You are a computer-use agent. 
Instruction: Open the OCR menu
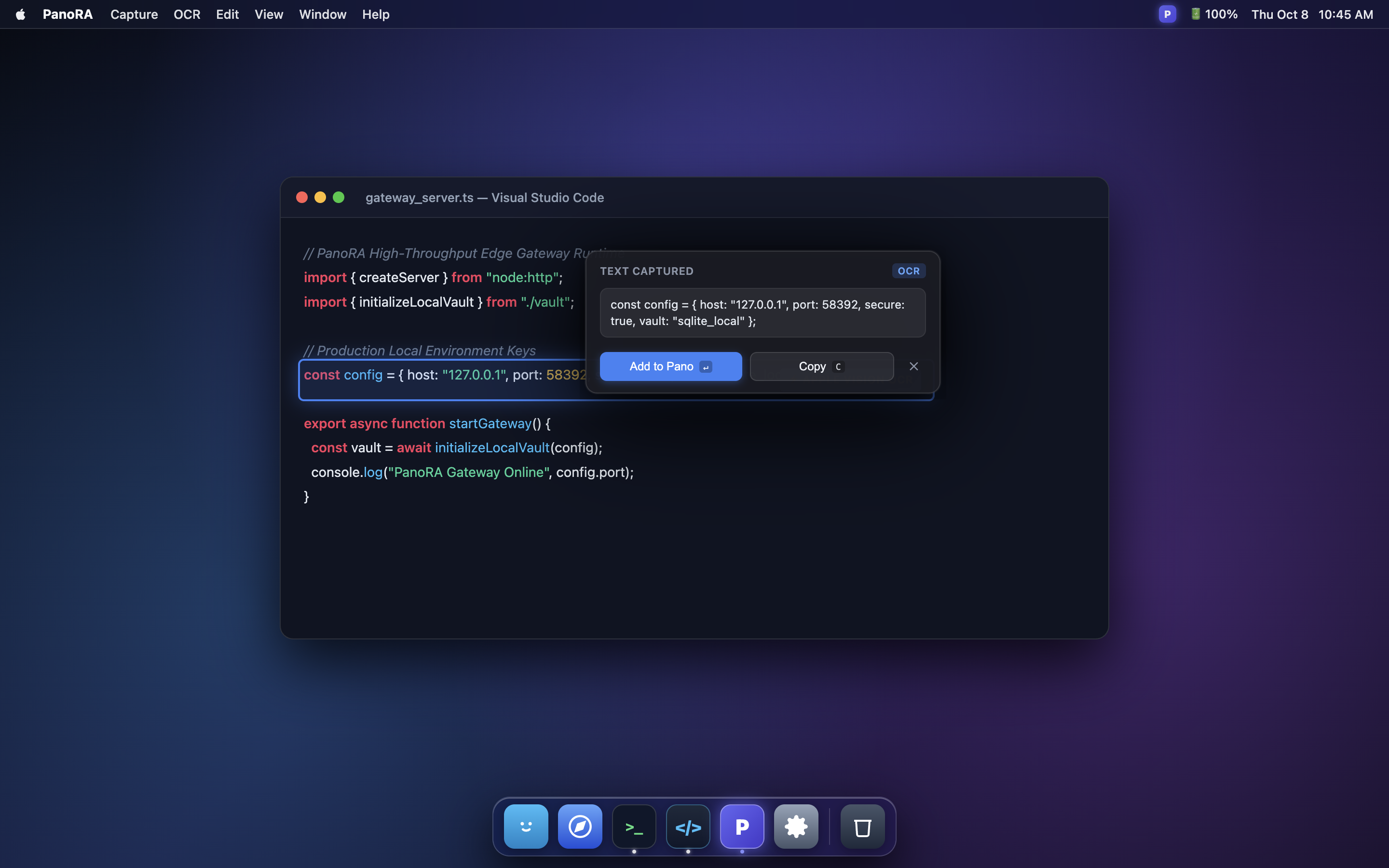pos(187,14)
